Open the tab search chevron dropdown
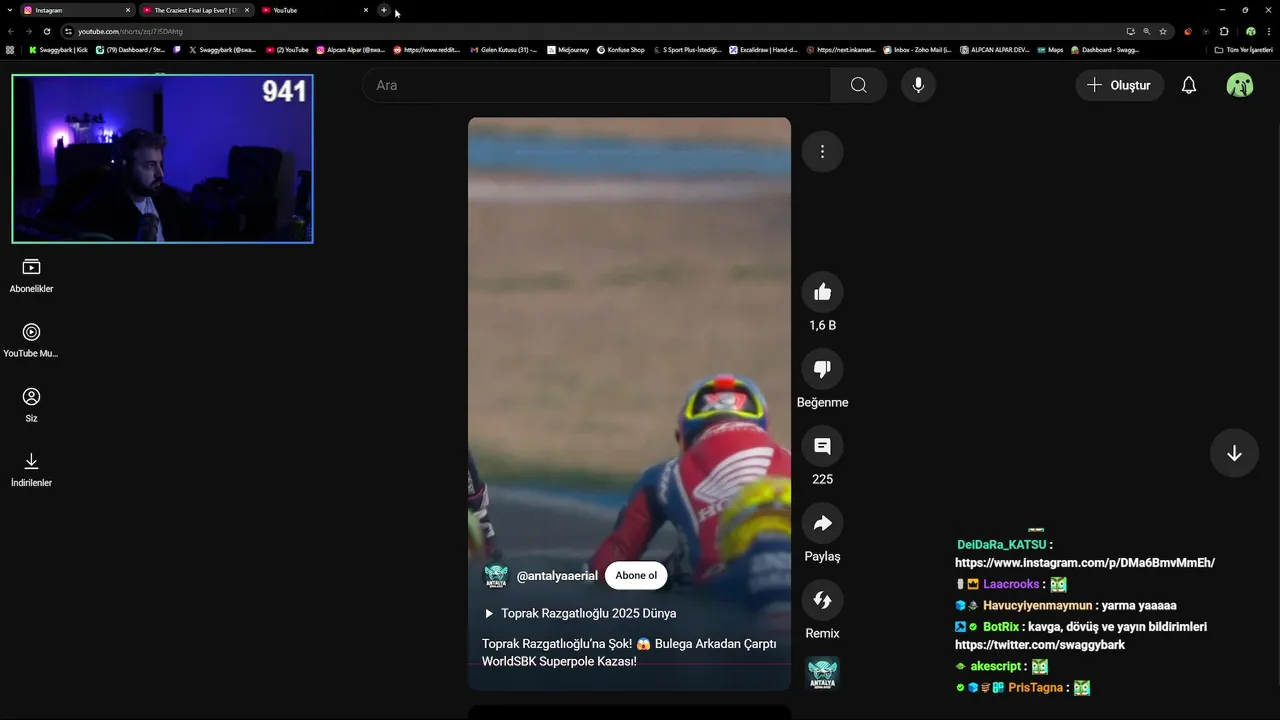 (x=8, y=10)
